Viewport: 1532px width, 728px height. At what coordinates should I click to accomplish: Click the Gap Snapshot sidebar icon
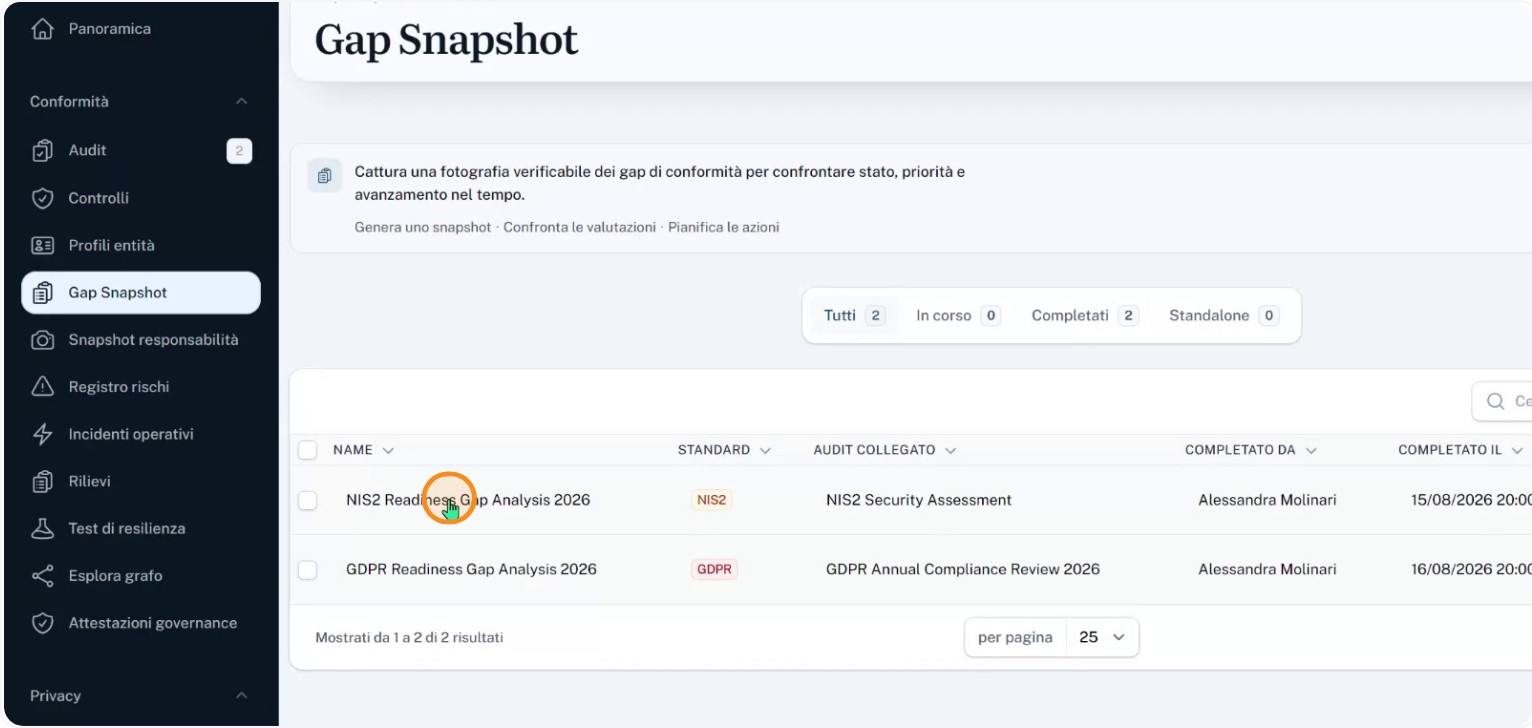pyautogui.click(x=42, y=293)
